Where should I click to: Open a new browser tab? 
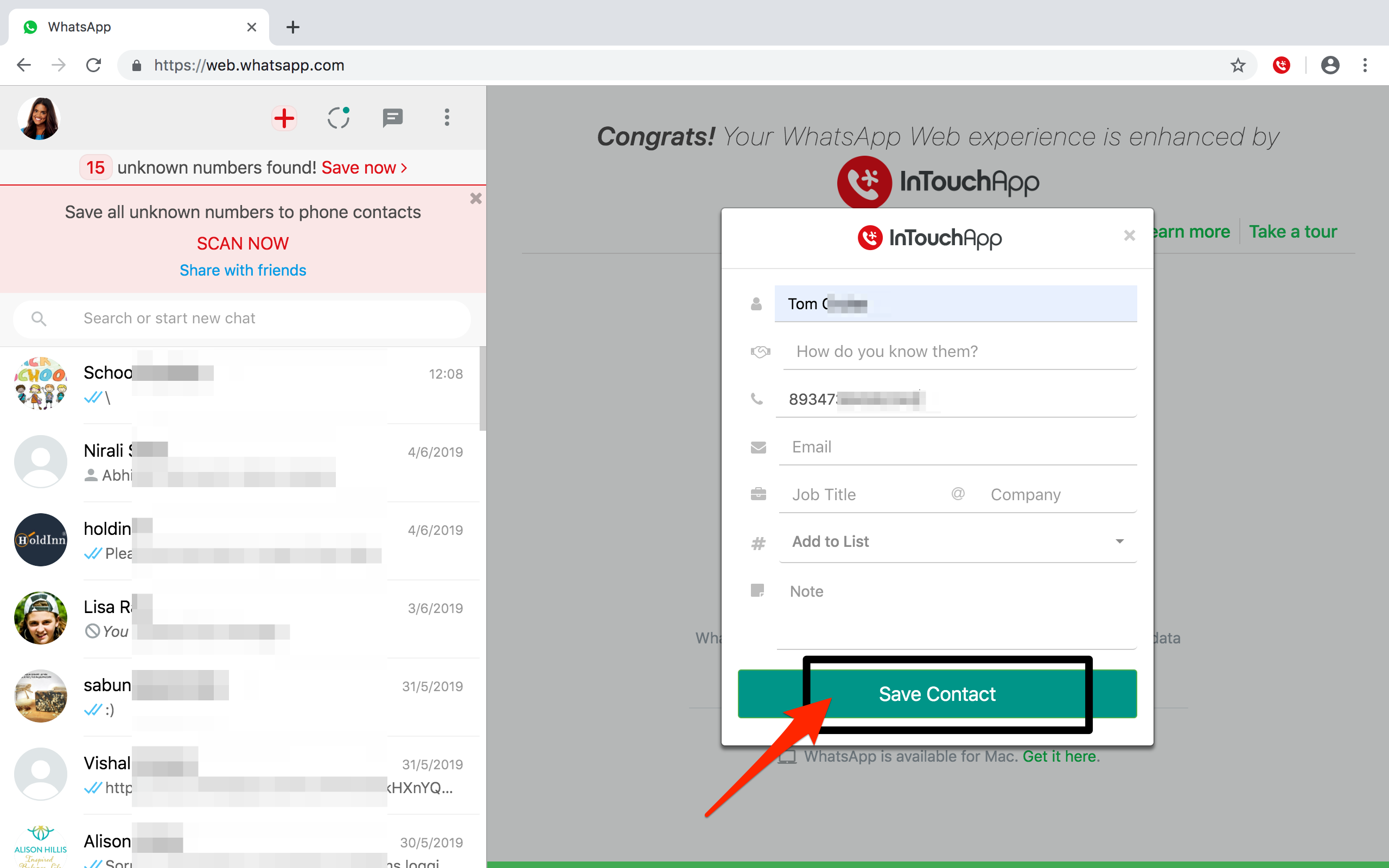pos(293,27)
